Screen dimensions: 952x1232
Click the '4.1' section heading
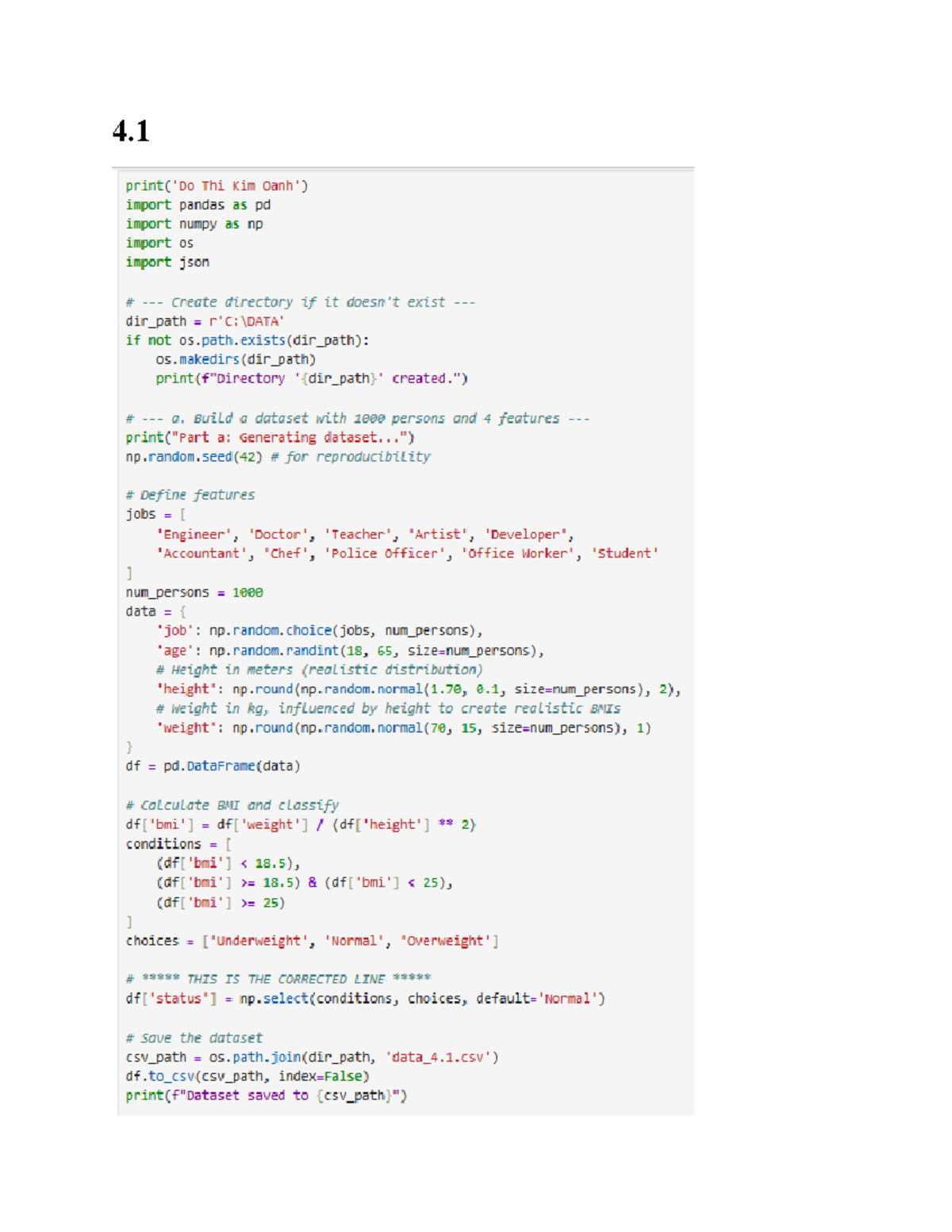131,130
